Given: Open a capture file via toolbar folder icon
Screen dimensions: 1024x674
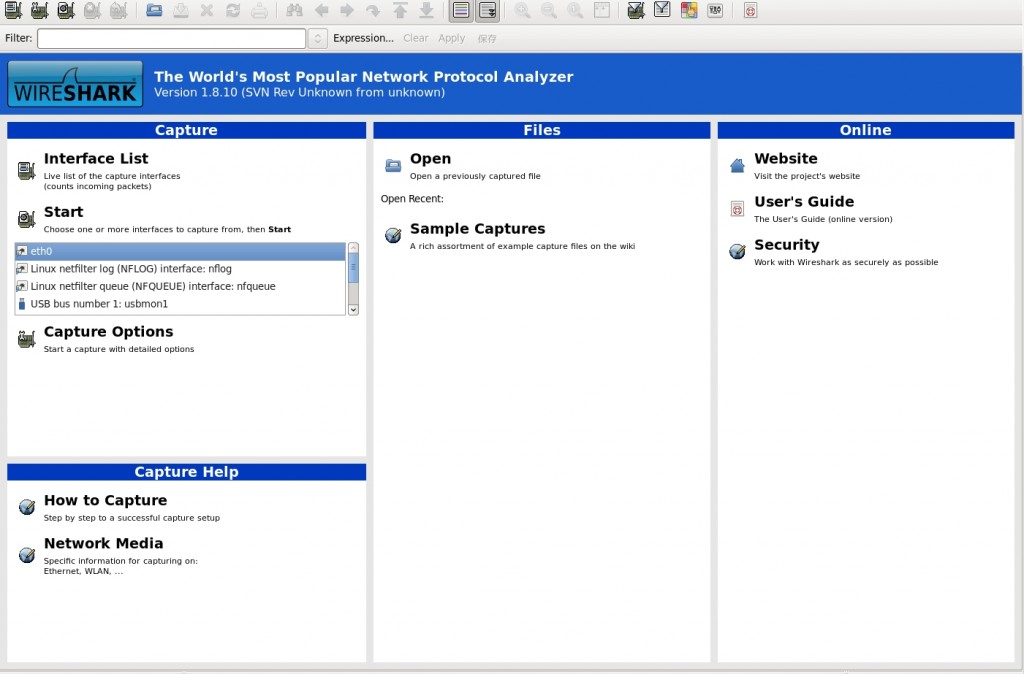Looking at the screenshot, I should [154, 10].
